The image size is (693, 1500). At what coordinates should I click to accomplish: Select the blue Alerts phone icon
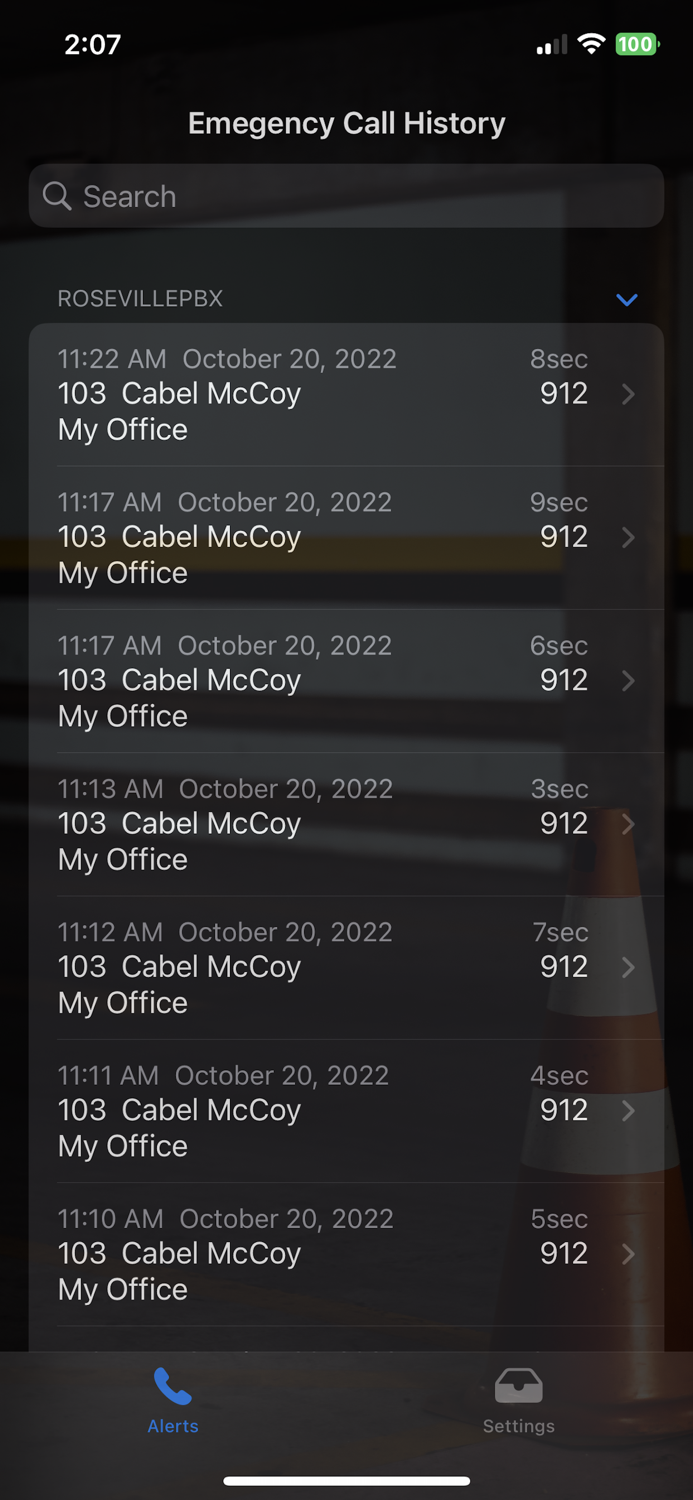tap(172, 1385)
